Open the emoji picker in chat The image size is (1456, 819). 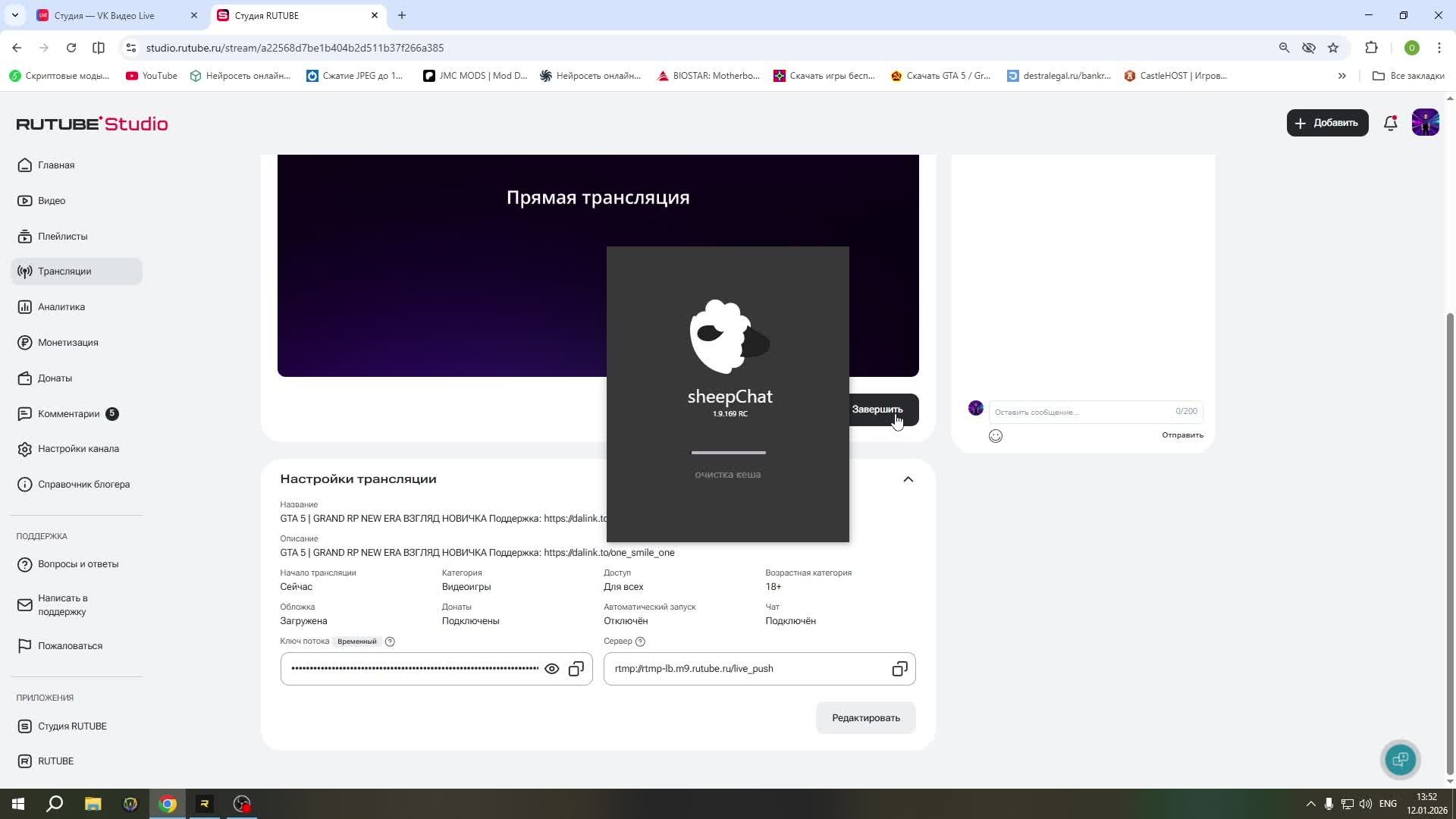996,436
